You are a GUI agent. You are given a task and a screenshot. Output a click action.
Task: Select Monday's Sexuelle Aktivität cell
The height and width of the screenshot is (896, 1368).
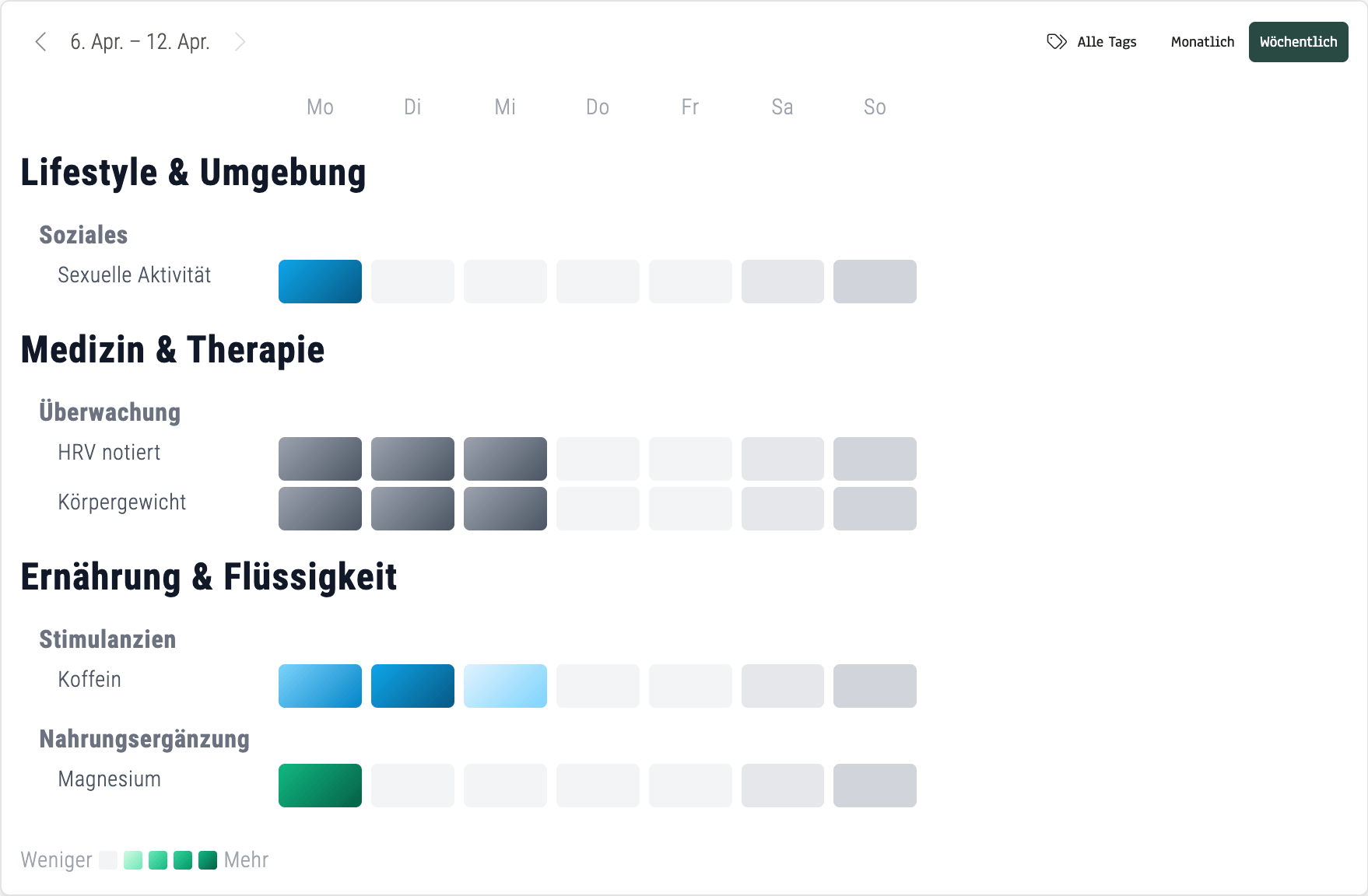(x=320, y=282)
